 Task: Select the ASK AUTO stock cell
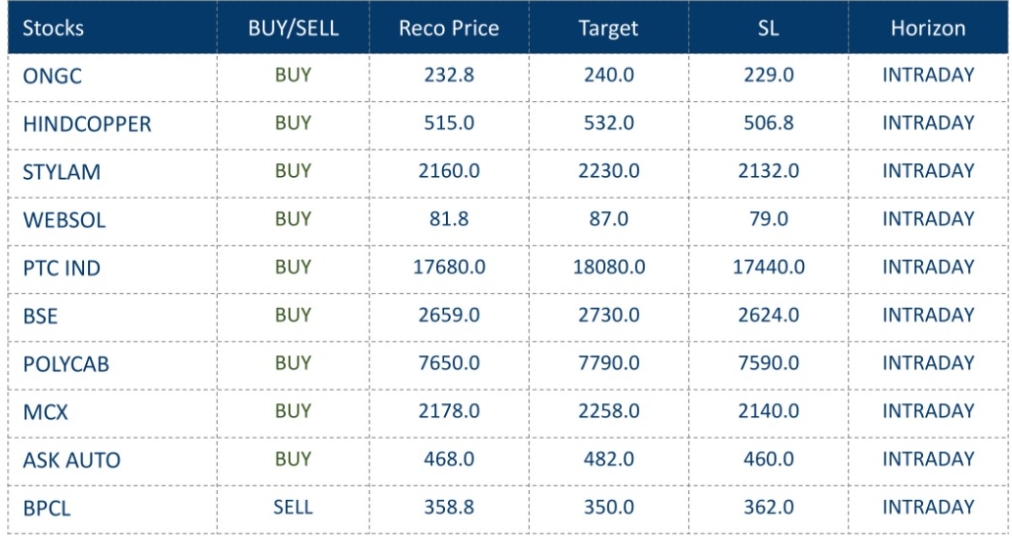pos(71,460)
